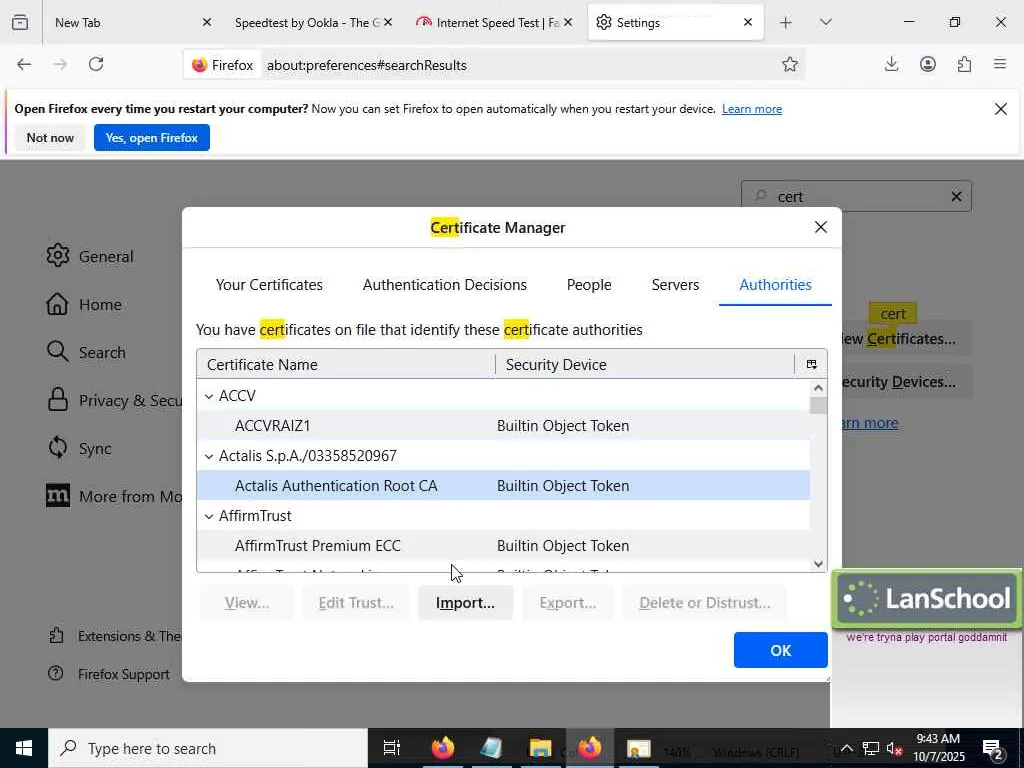Screen dimensions: 1024x768
Task: Collapse the Actalis S.p.A. group
Action: click(x=209, y=456)
